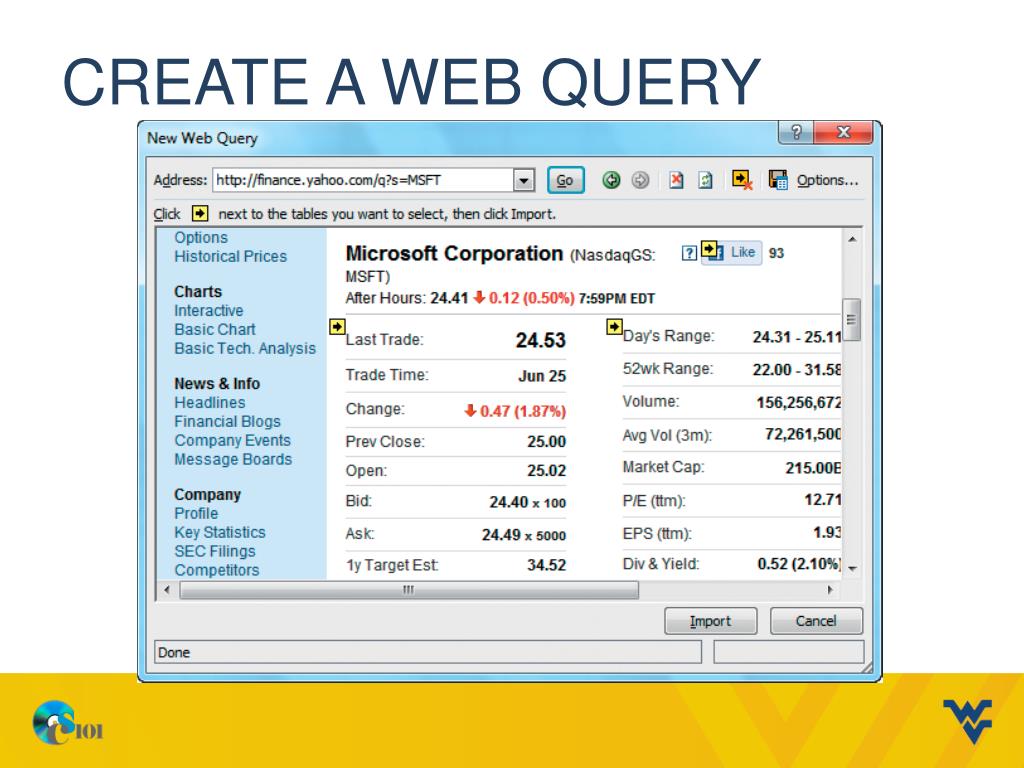Image resolution: width=1024 pixels, height=768 pixels.
Task: Click the Microsoft Corporation heading
Action: click(x=455, y=253)
